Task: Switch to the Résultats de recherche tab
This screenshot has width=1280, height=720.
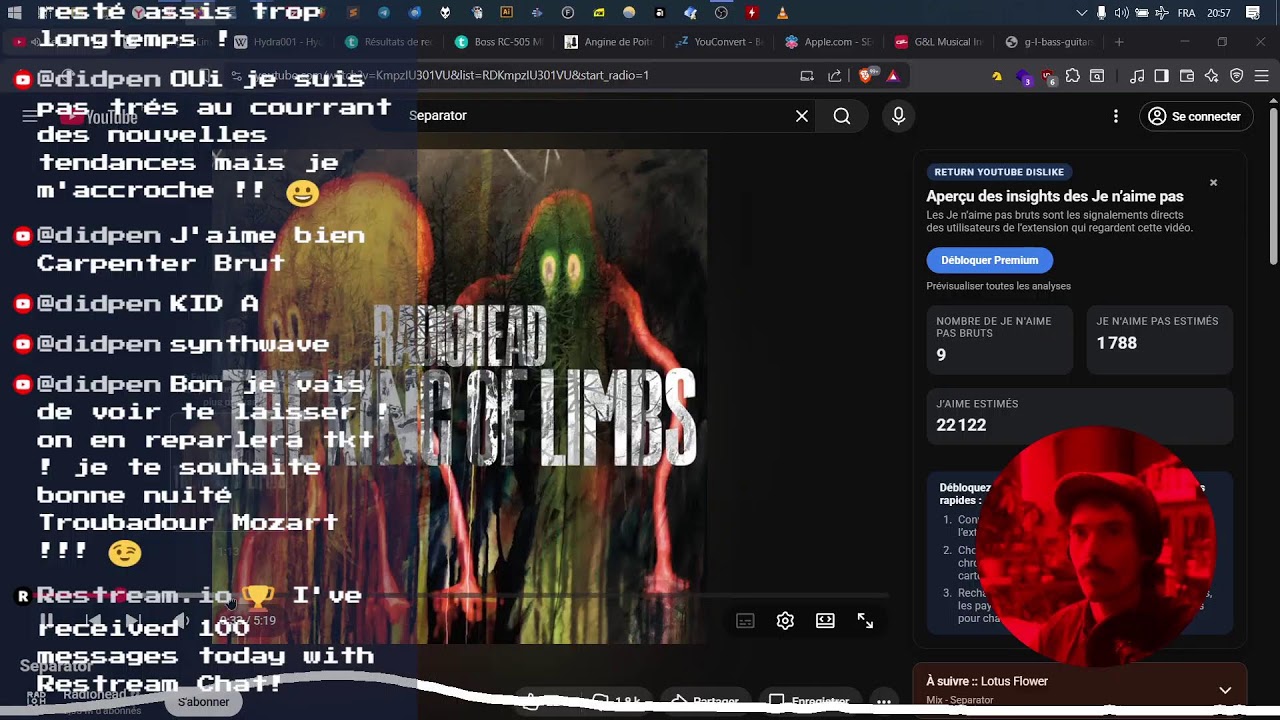Action: 388,42
